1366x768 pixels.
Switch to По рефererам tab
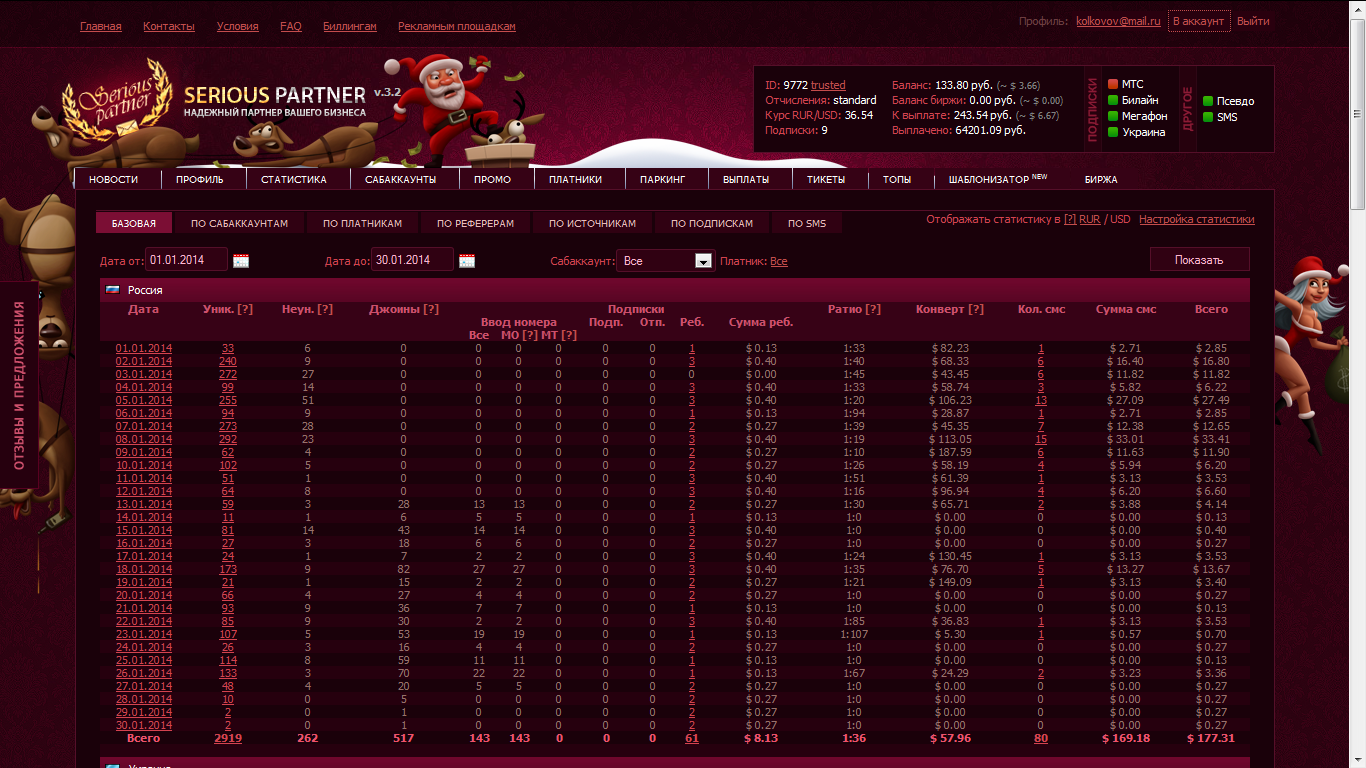pos(476,223)
